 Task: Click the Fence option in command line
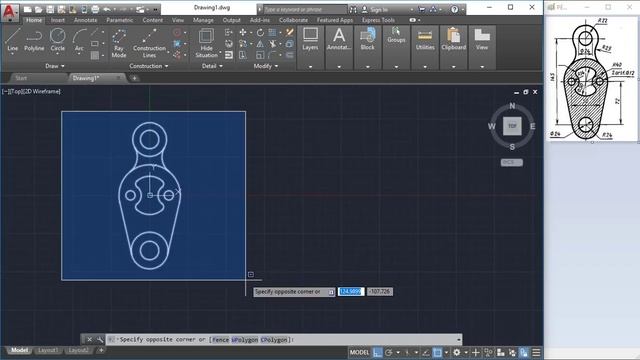[x=220, y=340]
